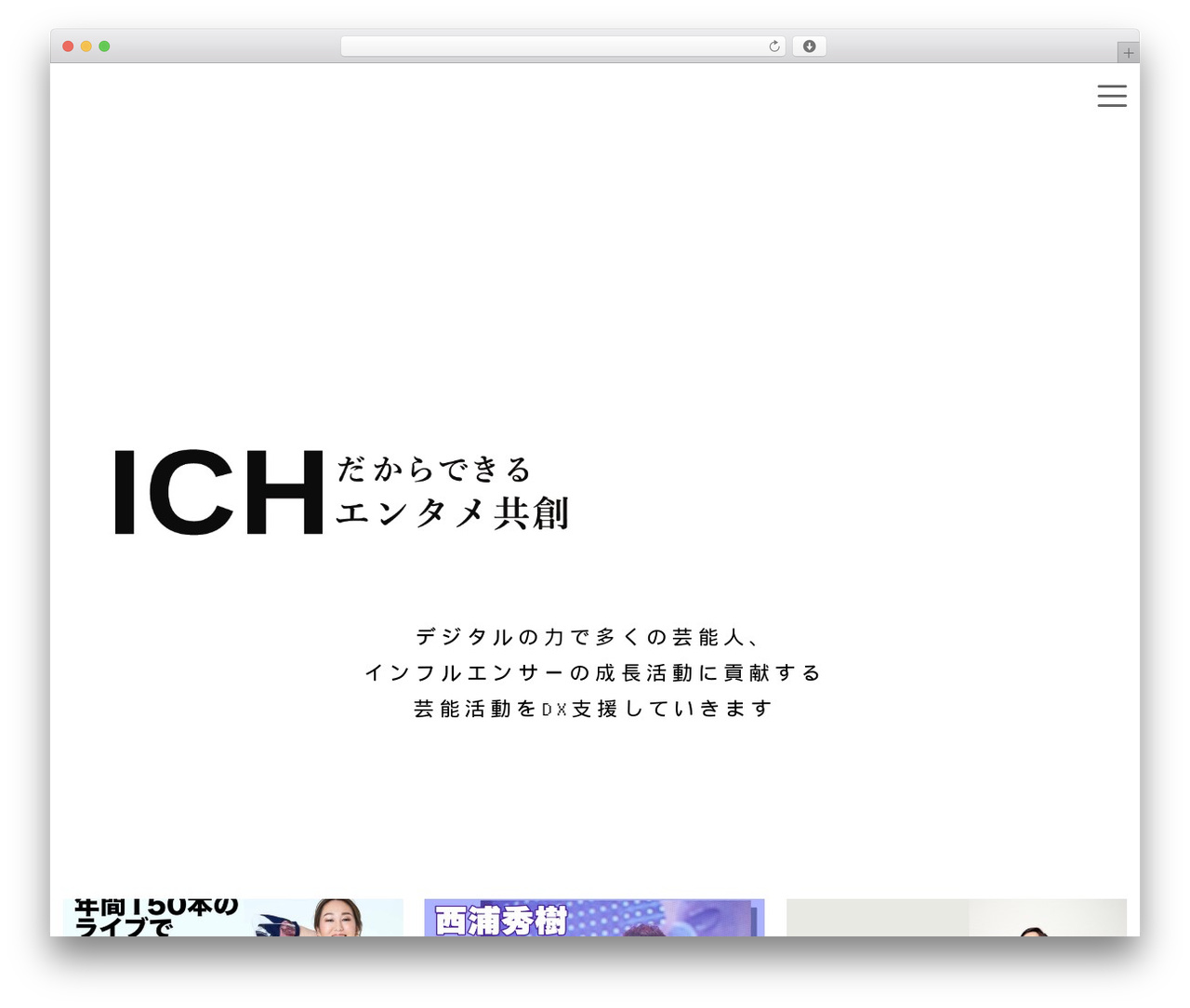Open the hamburger menu
Viewport: 1190px width, 1008px height.
click(x=1112, y=96)
